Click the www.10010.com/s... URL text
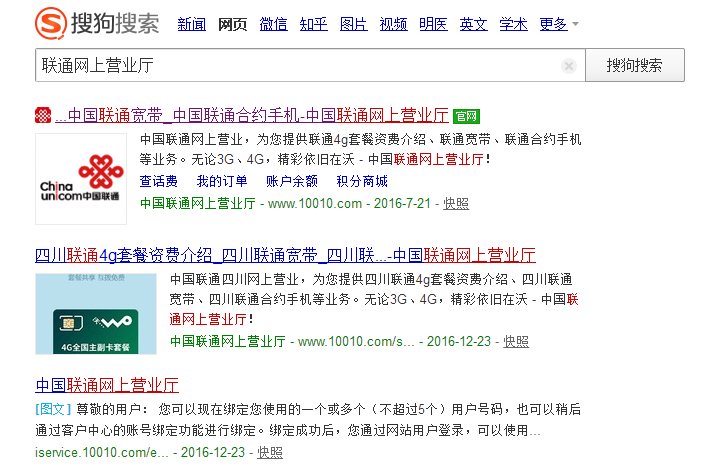 click(x=356, y=342)
